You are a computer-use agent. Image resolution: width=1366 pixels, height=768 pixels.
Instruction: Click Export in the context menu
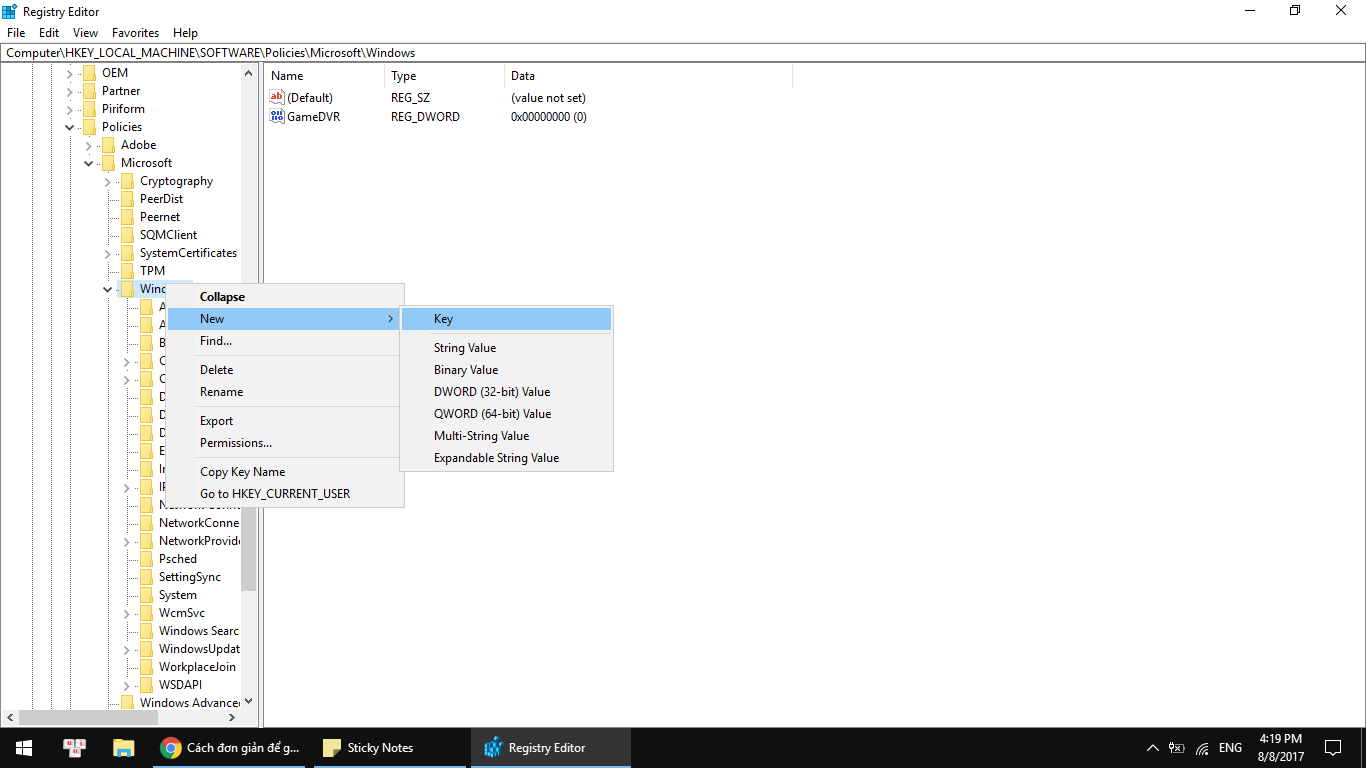coord(216,420)
